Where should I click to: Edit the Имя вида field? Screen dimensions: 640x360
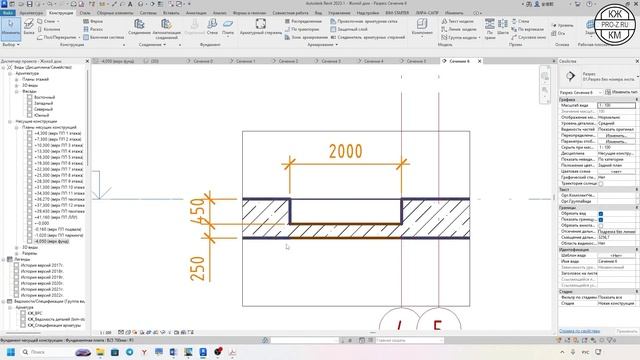(x=616, y=261)
